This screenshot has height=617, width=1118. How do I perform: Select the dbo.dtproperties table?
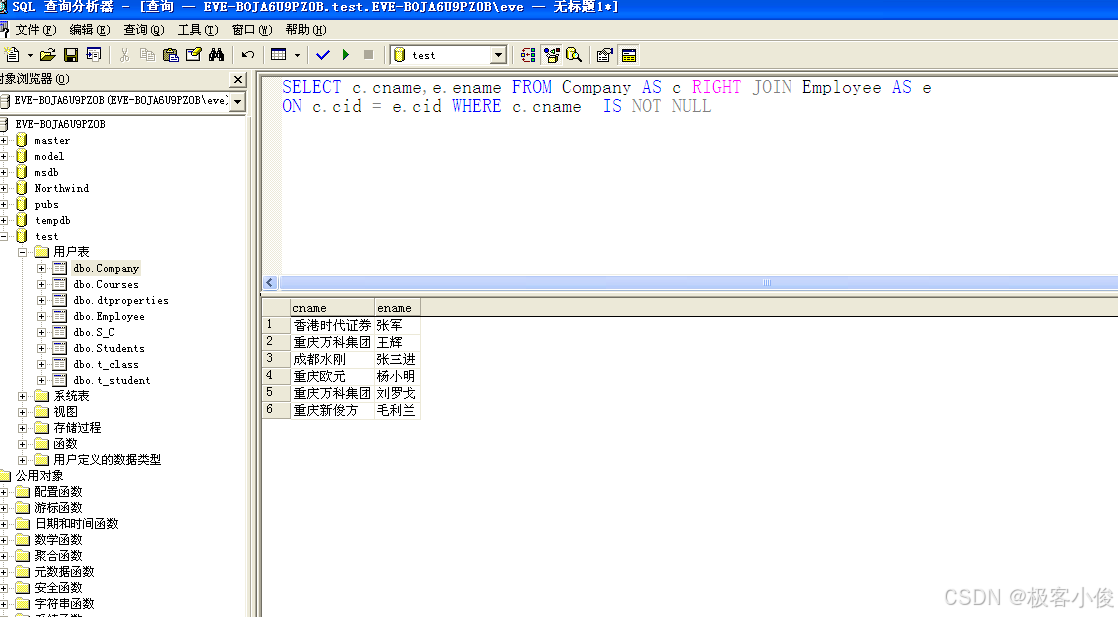120,300
